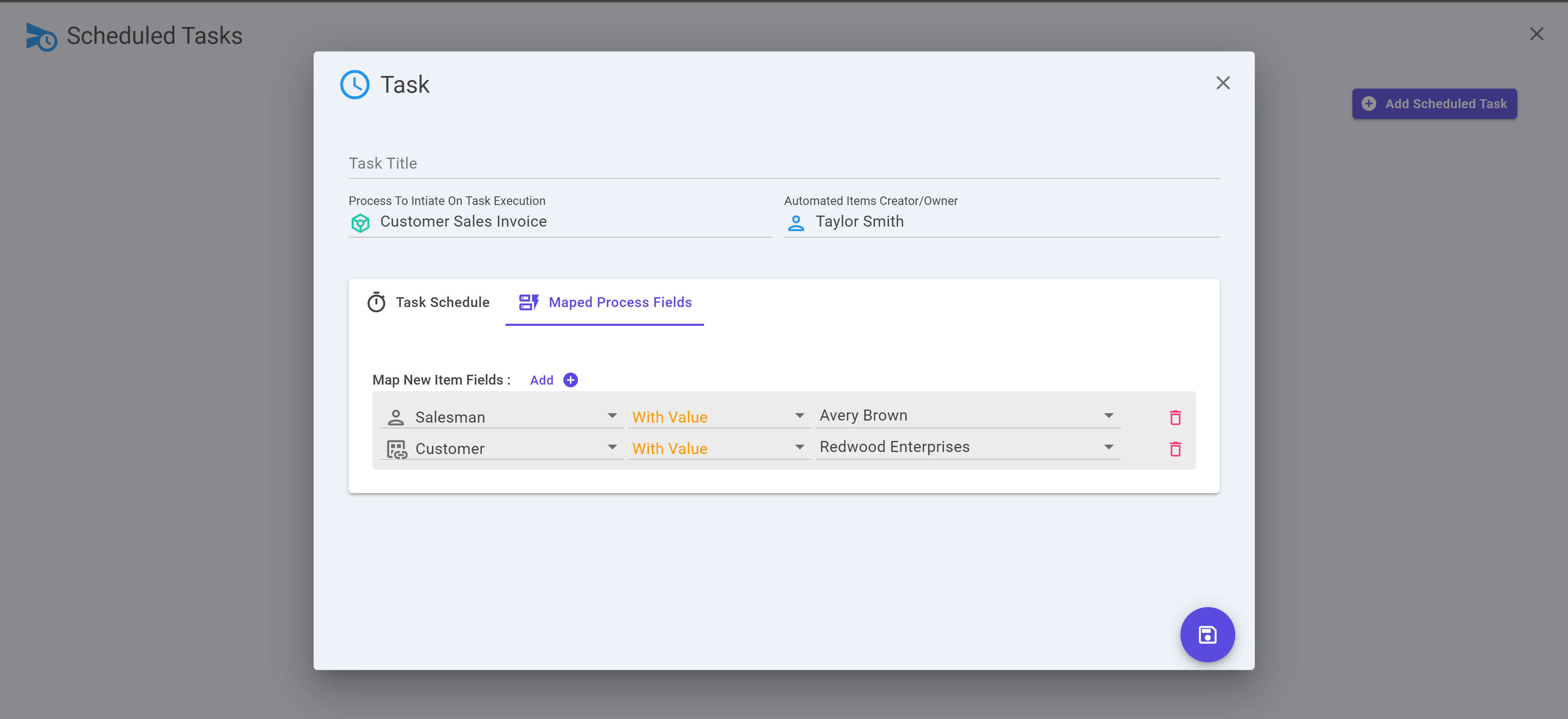
Task: Open the Salesman field dropdown
Action: point(501,417)
